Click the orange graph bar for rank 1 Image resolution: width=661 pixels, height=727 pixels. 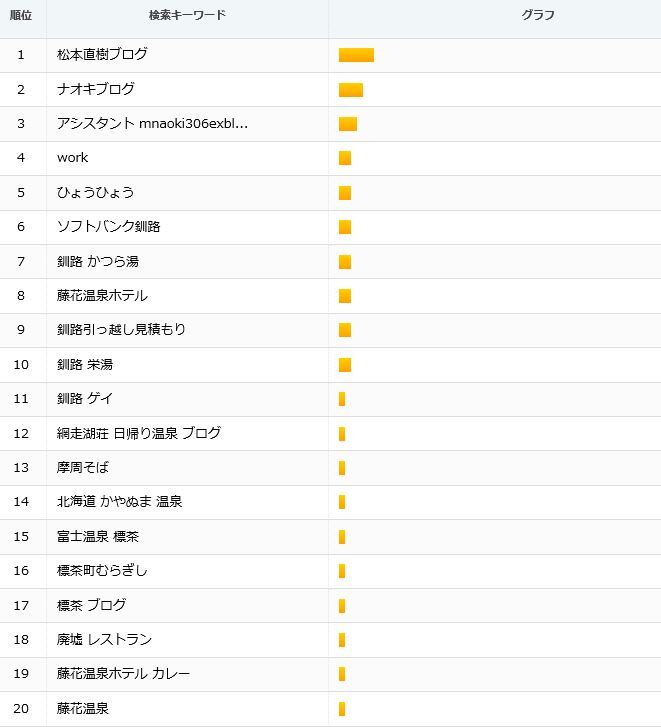point(356,55)
